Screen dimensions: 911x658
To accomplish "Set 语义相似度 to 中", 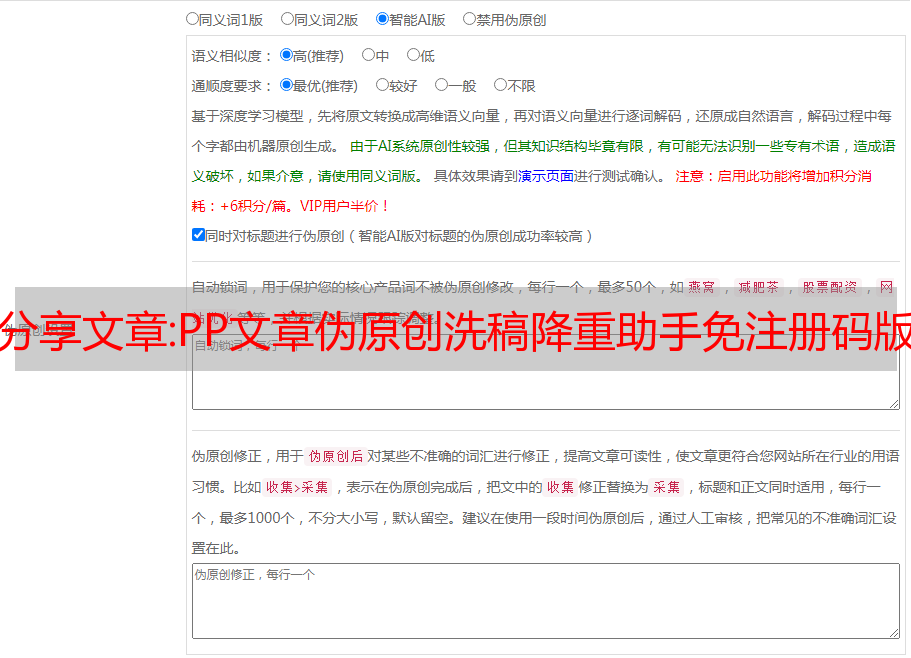I will tap(368, 55).
